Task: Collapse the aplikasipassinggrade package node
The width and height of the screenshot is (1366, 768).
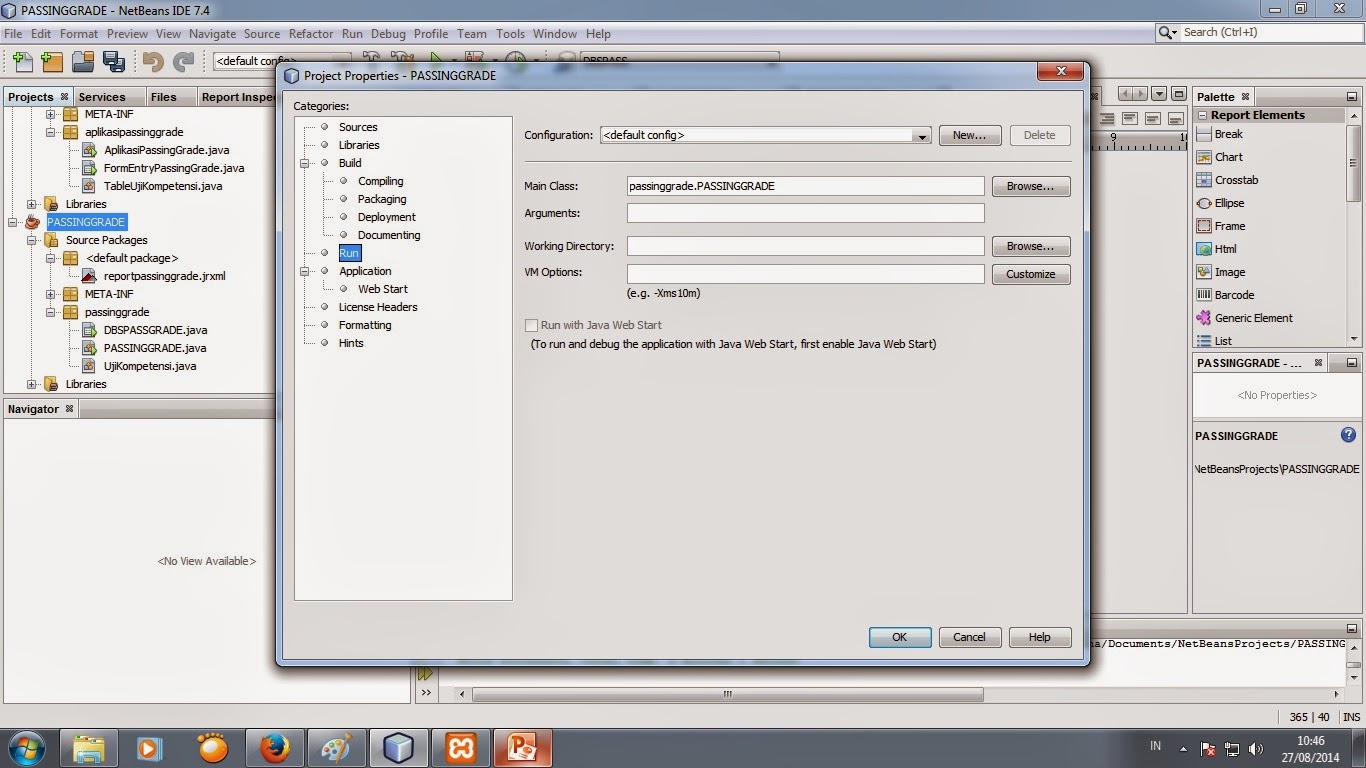Action: tap(50, 132)
